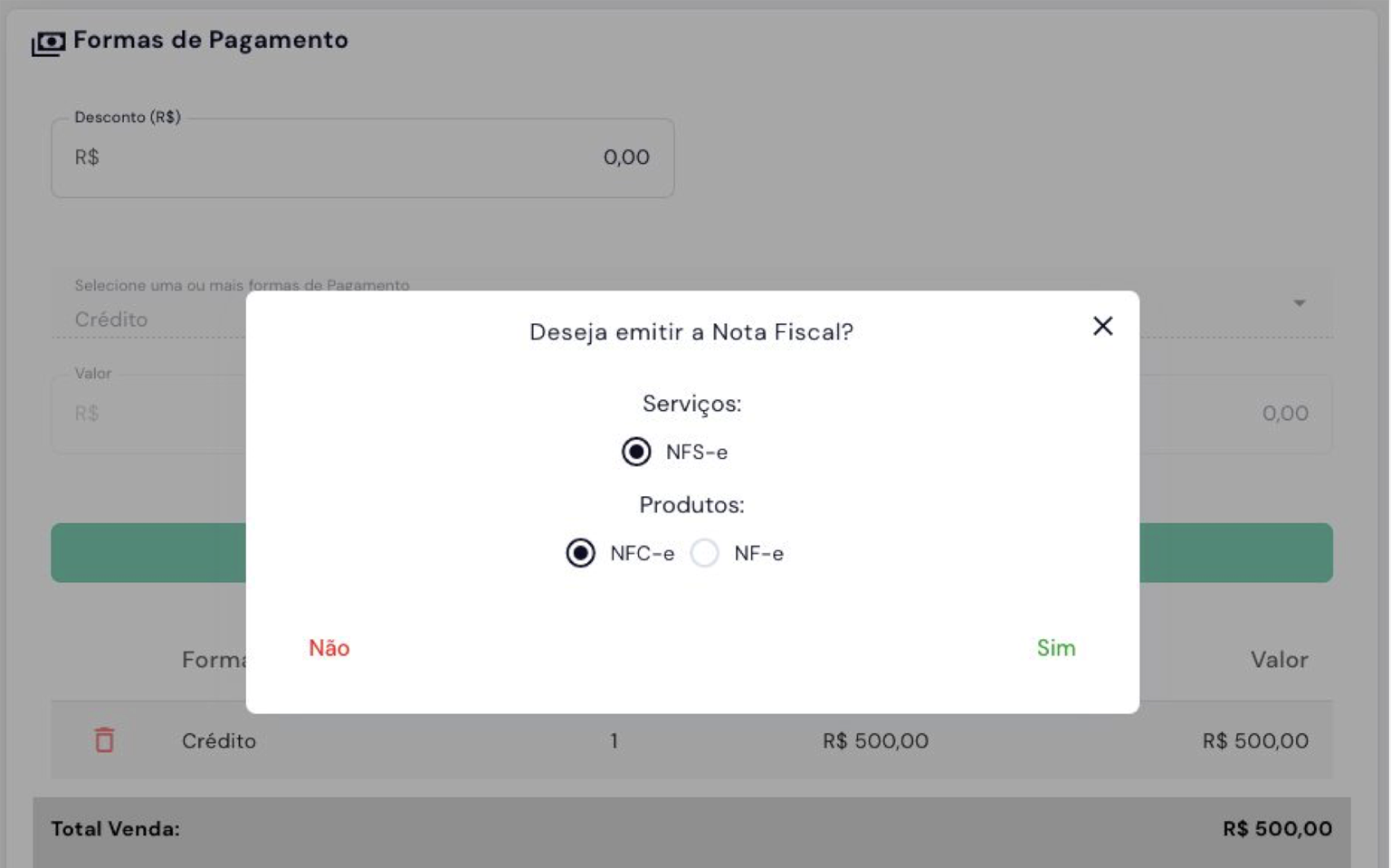Click the Formas de Pagamento heading
The width and height of the screenshot is (1391, 868).
pos(210,40)
